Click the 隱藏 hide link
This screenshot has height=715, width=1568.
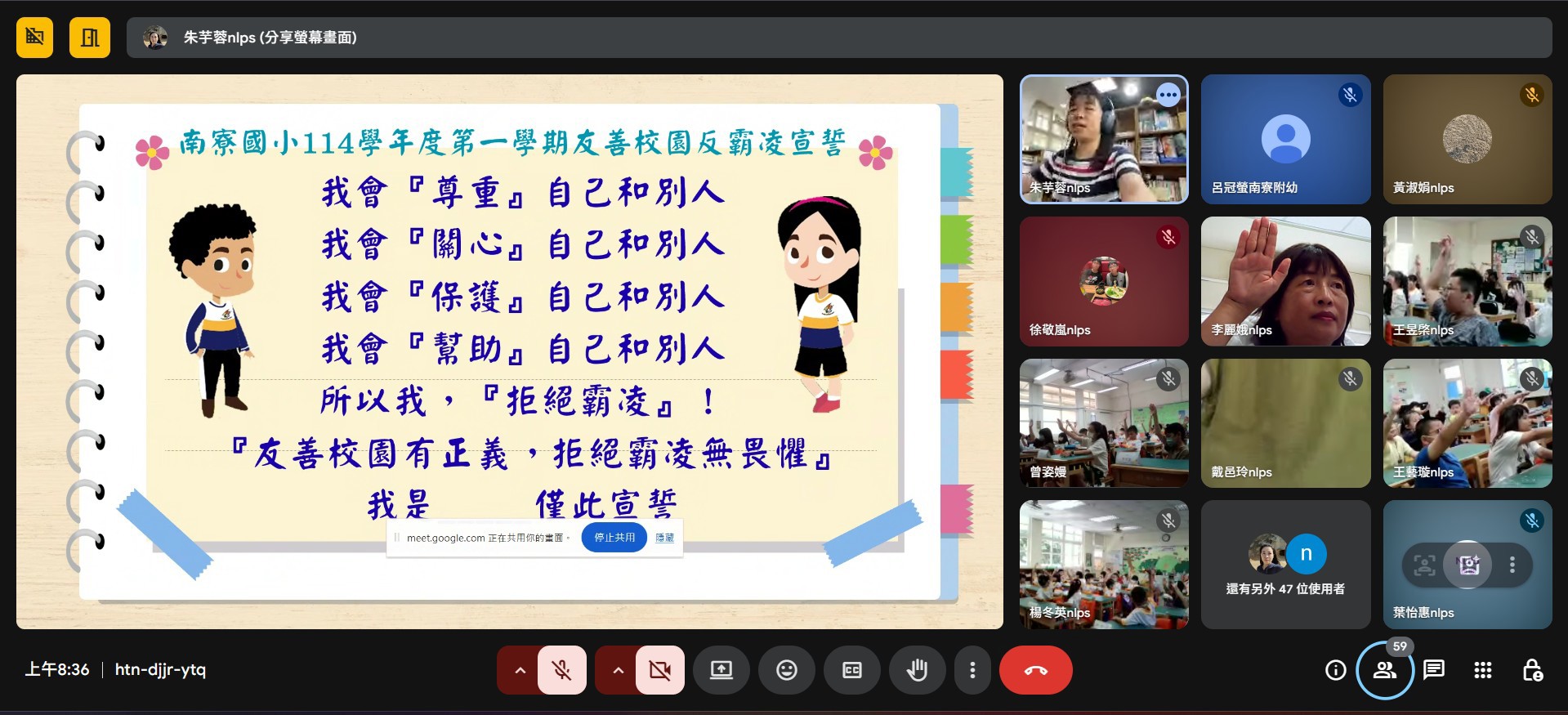(x=664, y=538)
